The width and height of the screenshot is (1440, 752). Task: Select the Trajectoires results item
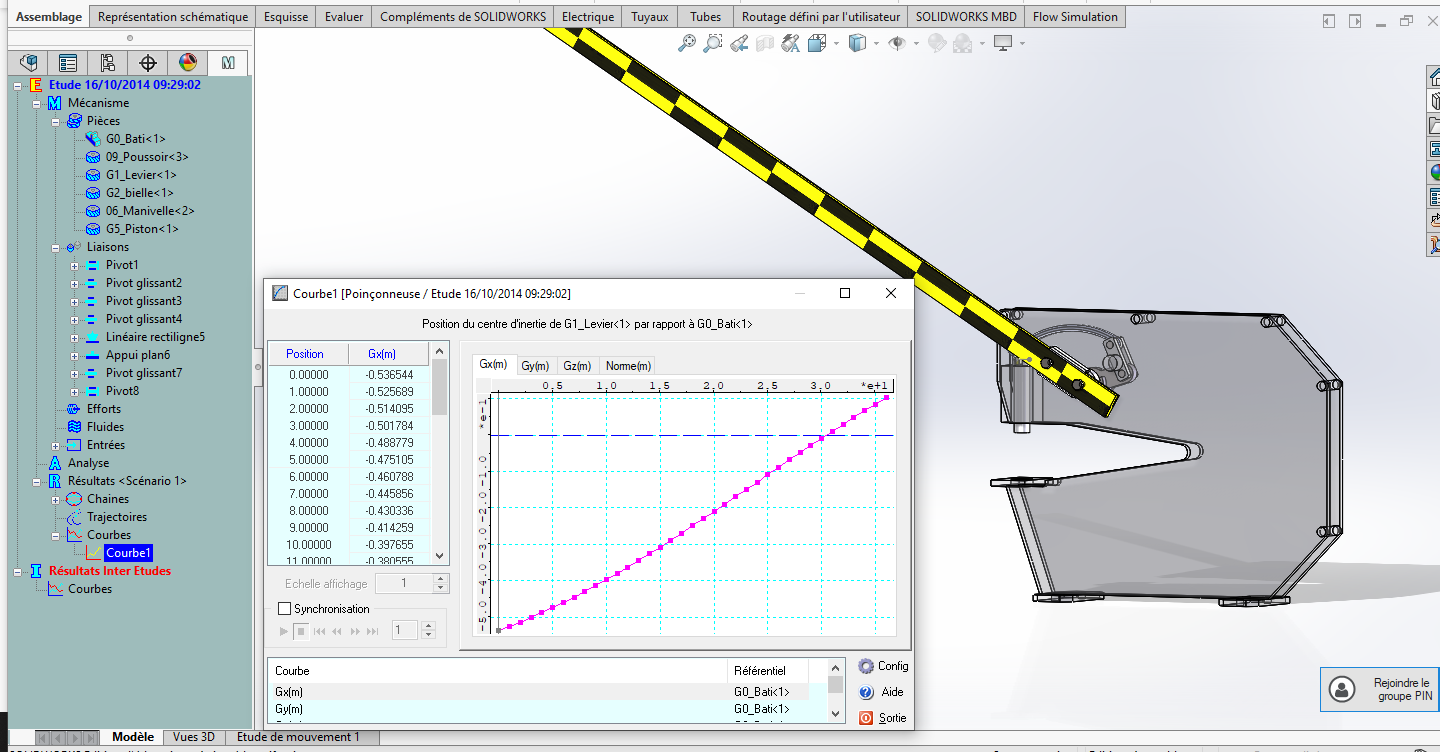(x=117, y=517)
